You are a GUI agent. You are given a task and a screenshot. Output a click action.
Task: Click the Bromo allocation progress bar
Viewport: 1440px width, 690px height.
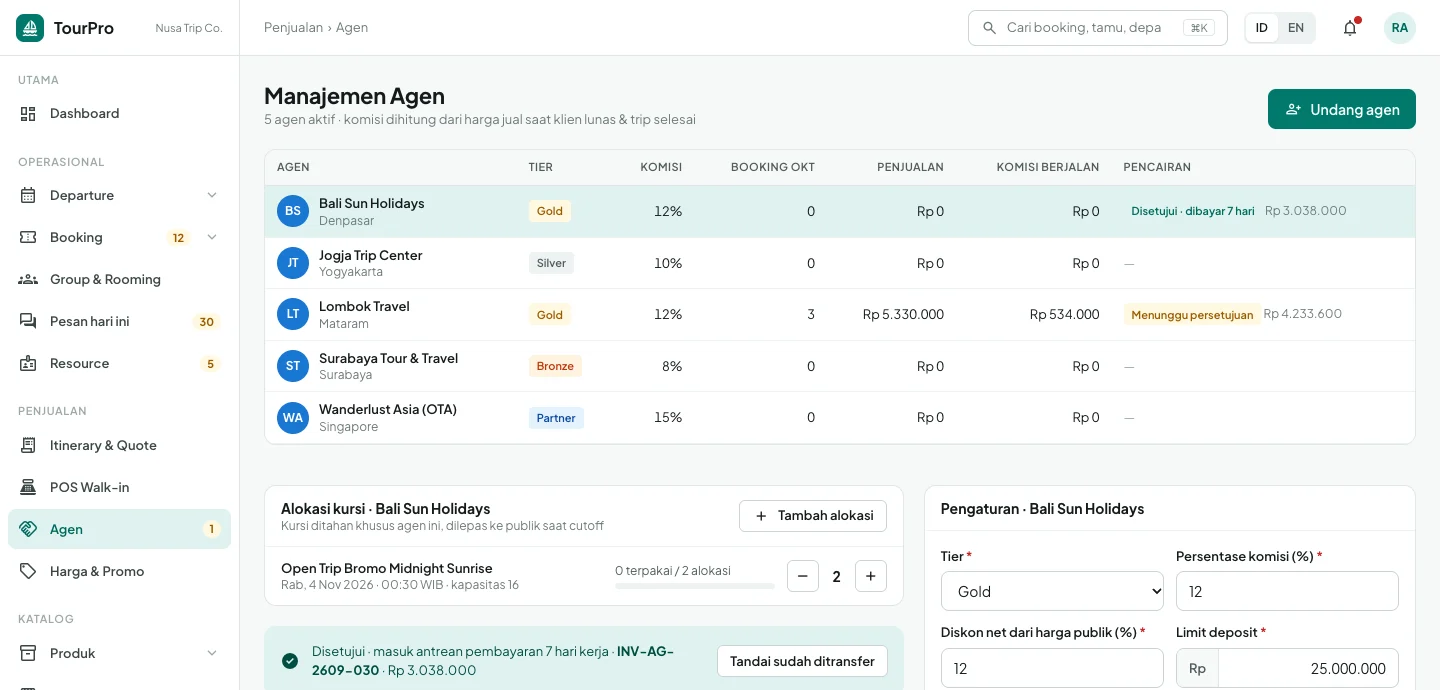coord(695,586)
